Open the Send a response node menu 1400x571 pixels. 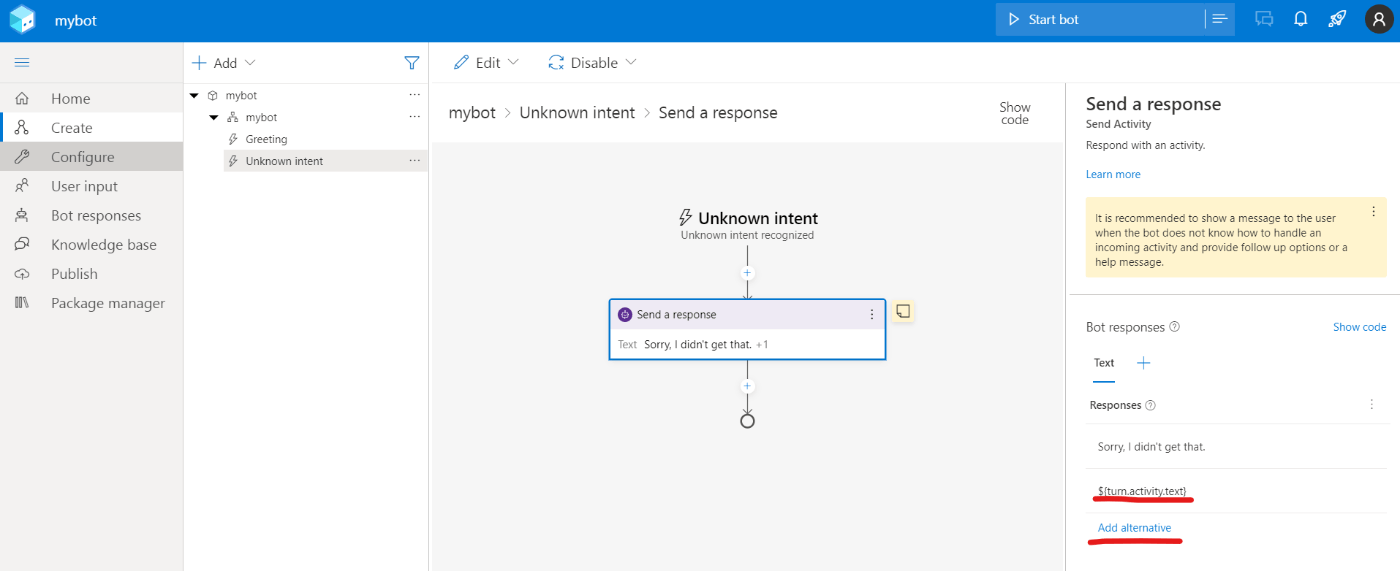coord(872,315)
